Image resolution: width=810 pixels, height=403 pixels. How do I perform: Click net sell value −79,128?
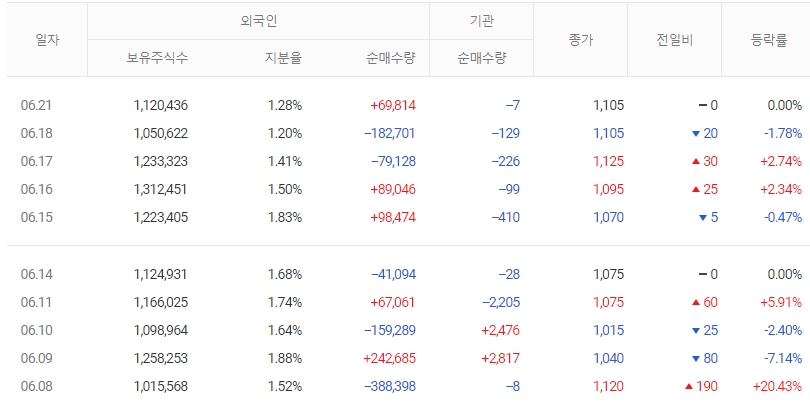pos(393,162)
